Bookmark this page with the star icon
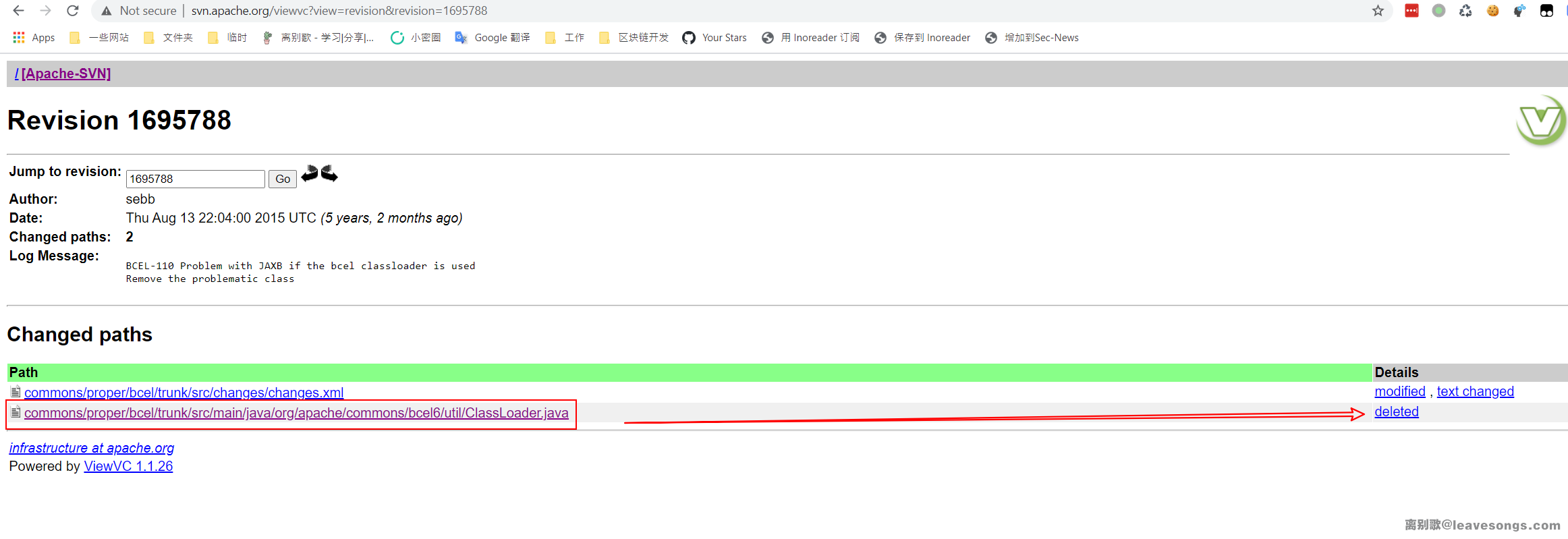The image size is (1568, 539). pyautogui.click(x=1378, y=11)
